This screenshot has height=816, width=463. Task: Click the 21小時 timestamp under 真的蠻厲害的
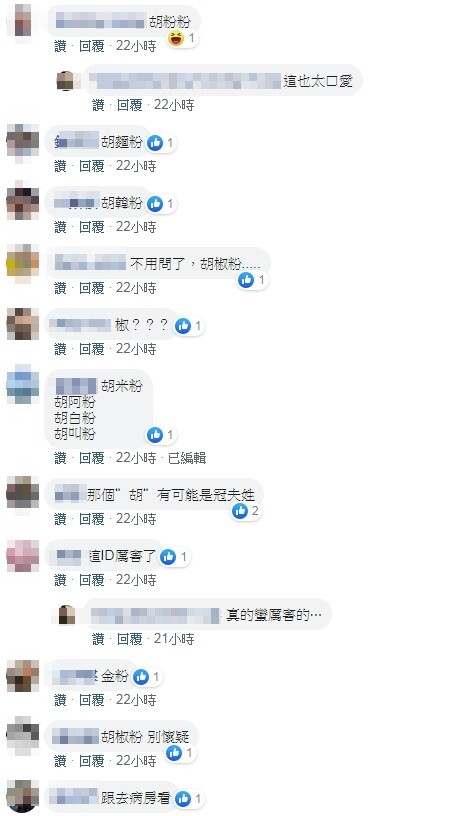pyautogui.click(x=174, y=639)
